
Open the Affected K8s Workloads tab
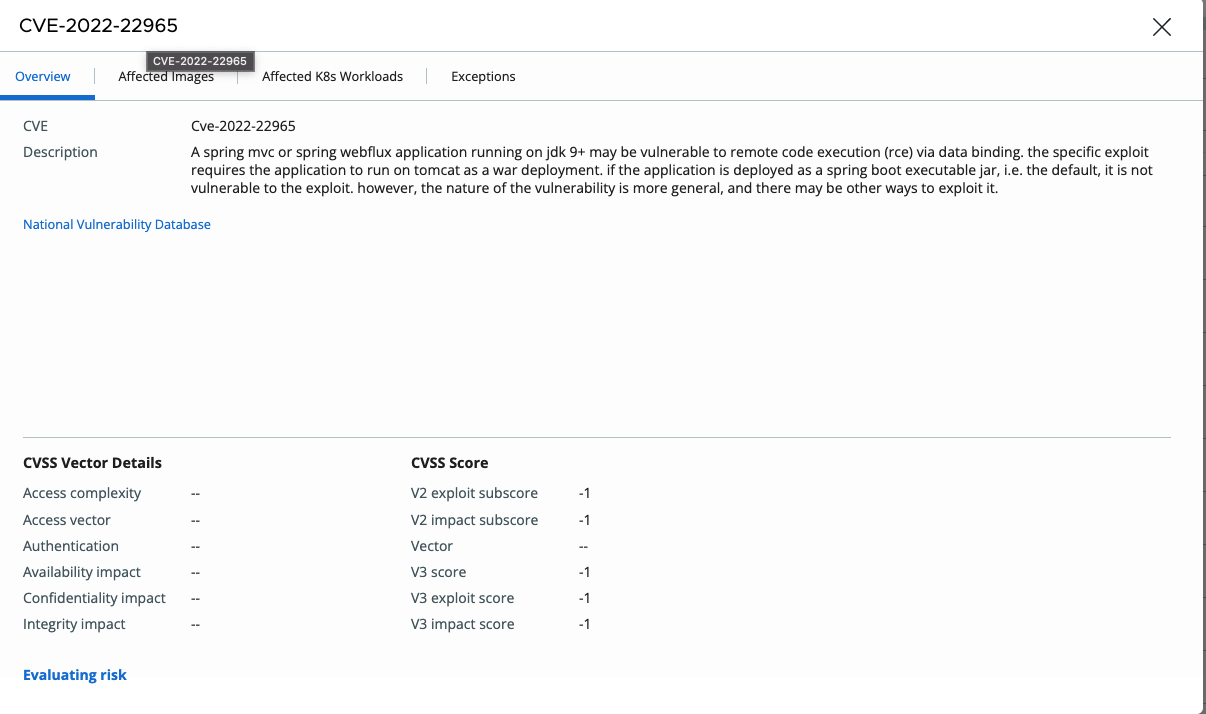(x=332, y=76)
